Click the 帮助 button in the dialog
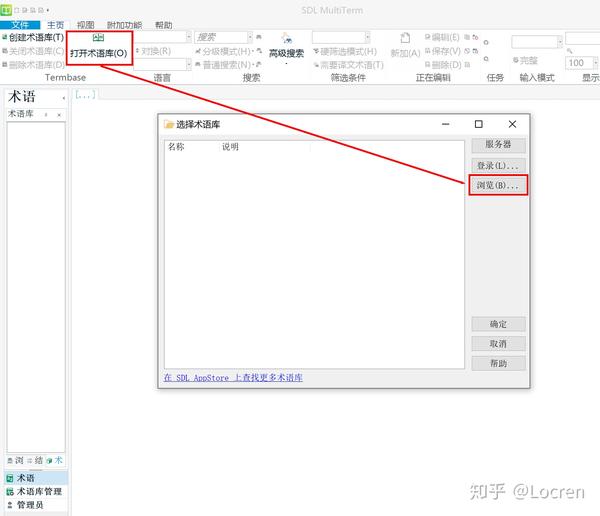 pos(498,363)
